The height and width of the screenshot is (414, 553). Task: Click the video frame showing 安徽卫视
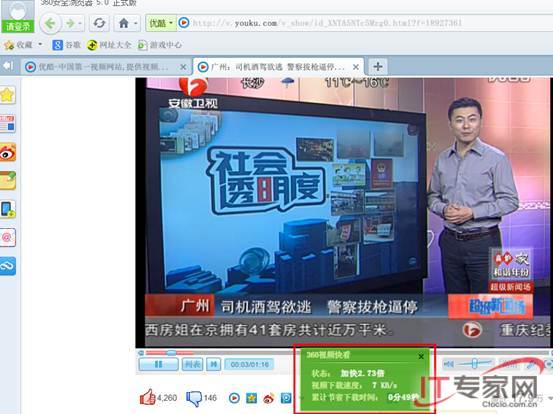[344, 213]
